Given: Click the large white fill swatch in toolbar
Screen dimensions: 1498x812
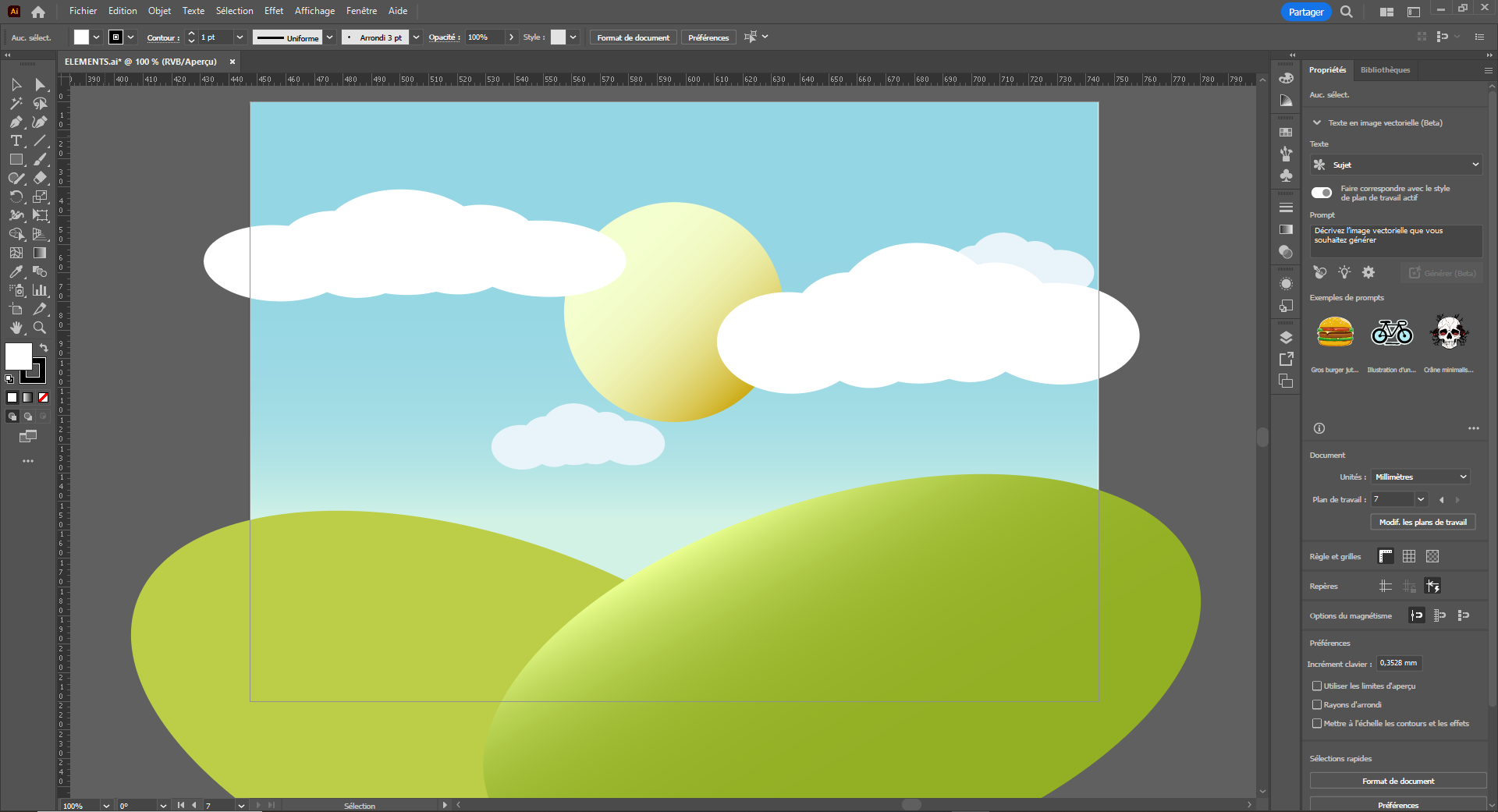Looking at the screenshot, I should point(19,356).
